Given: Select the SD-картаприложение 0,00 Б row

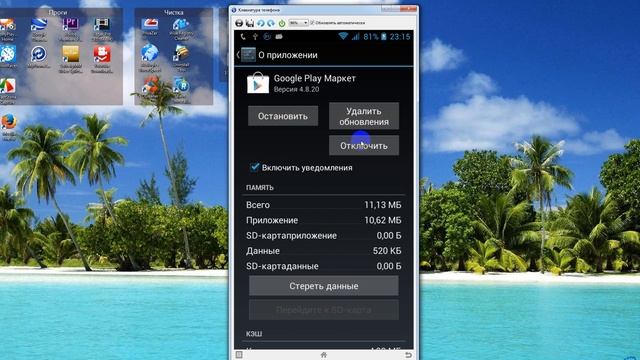Looking at the screenshot, I should tap(324, 236).
